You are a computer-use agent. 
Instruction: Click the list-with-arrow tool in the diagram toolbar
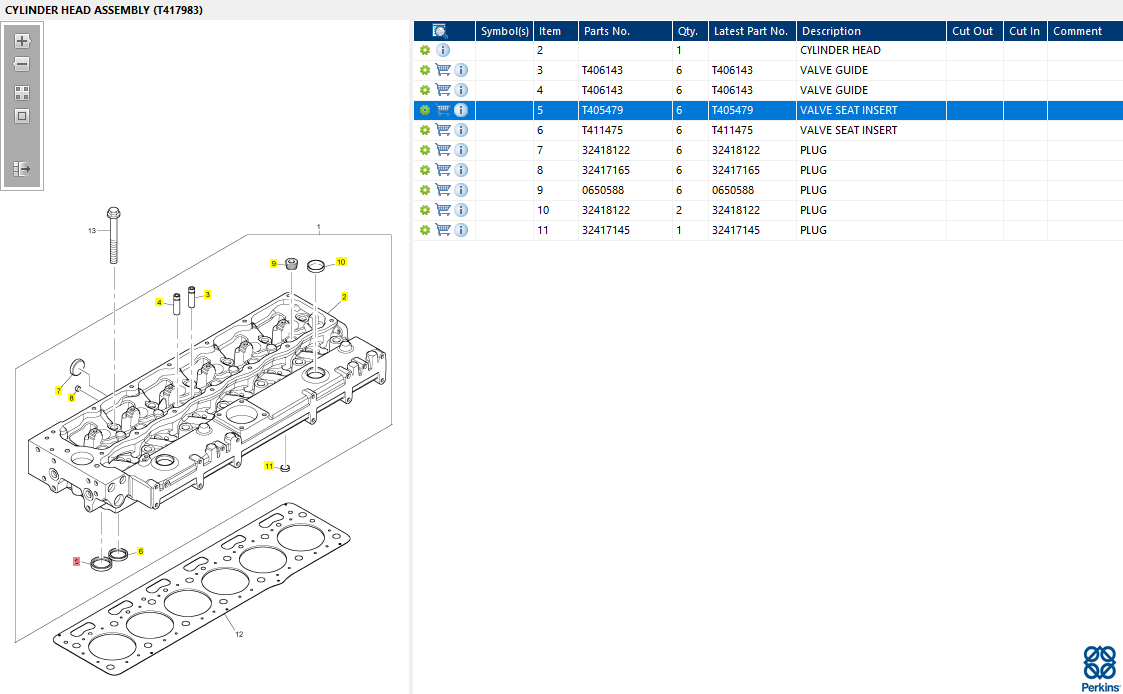tap(21, 169)
